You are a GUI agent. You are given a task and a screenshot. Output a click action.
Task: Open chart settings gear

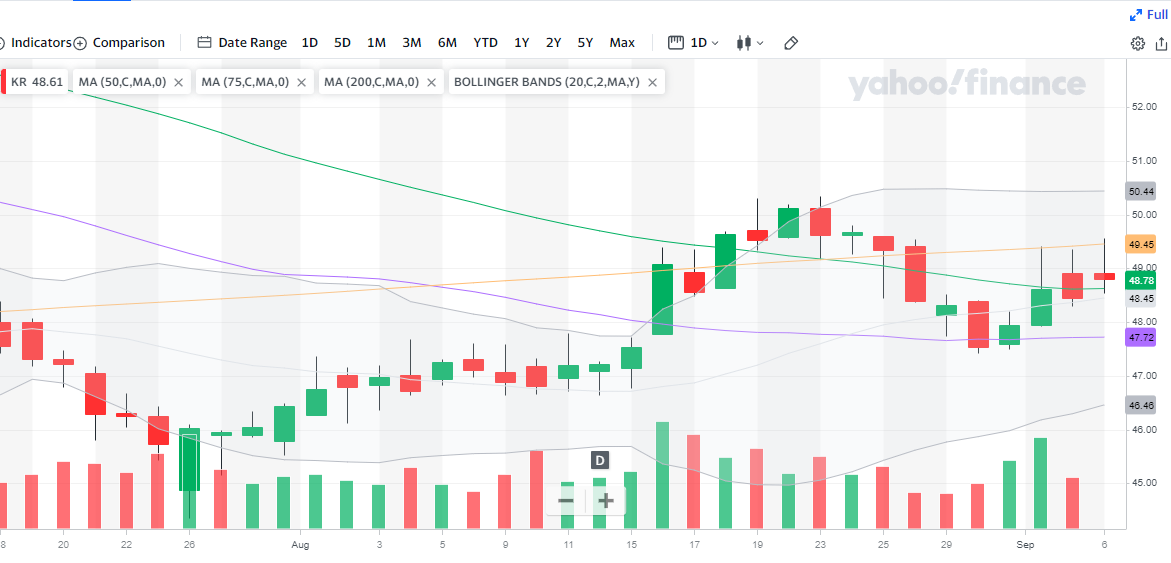tap(1138, 43)
